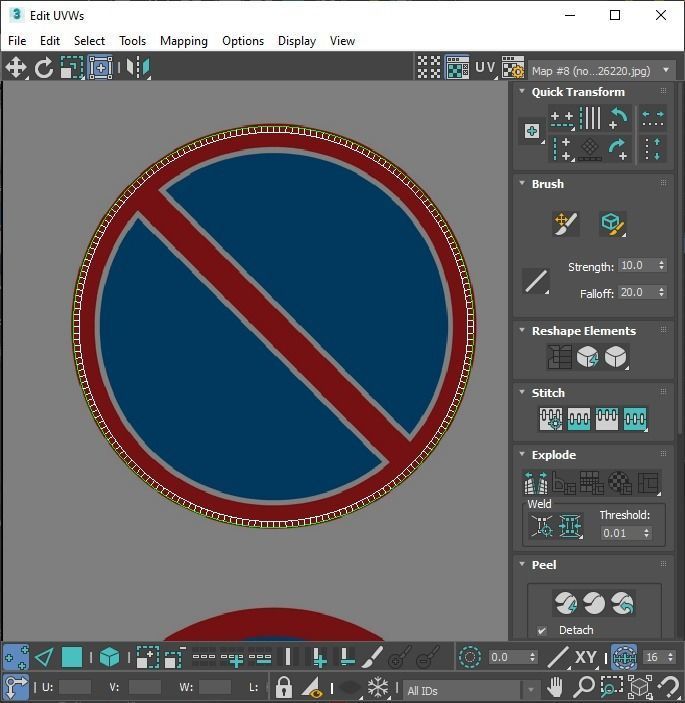
Task: Click Straighten Selection in Reshape Elements
Action: click(559, 357)
